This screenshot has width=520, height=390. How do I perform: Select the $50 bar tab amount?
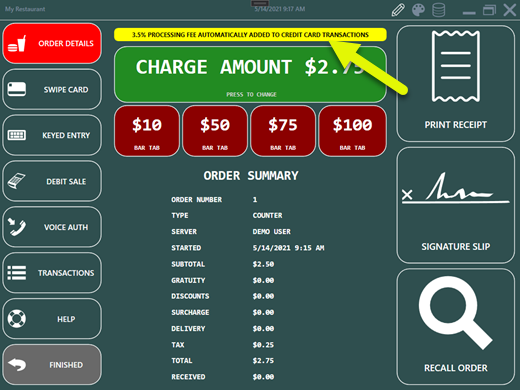tap(215, 131)
